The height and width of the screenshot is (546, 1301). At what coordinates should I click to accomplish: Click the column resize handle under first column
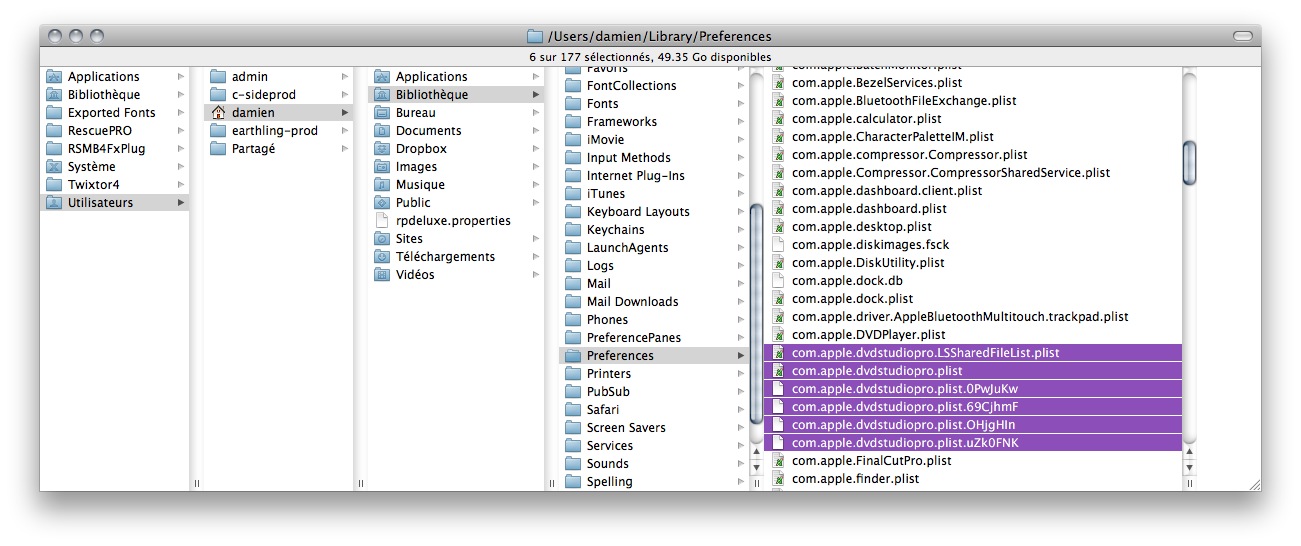[197, 483]
